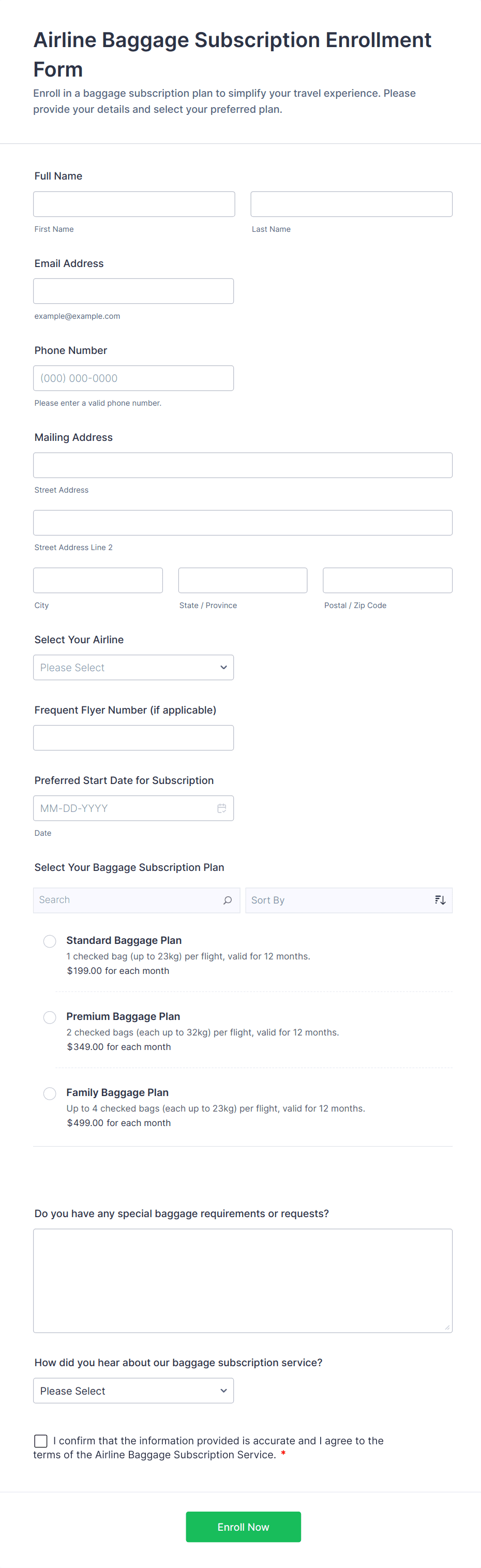Focus the Postal / Zip Code field

click(387, 581)
